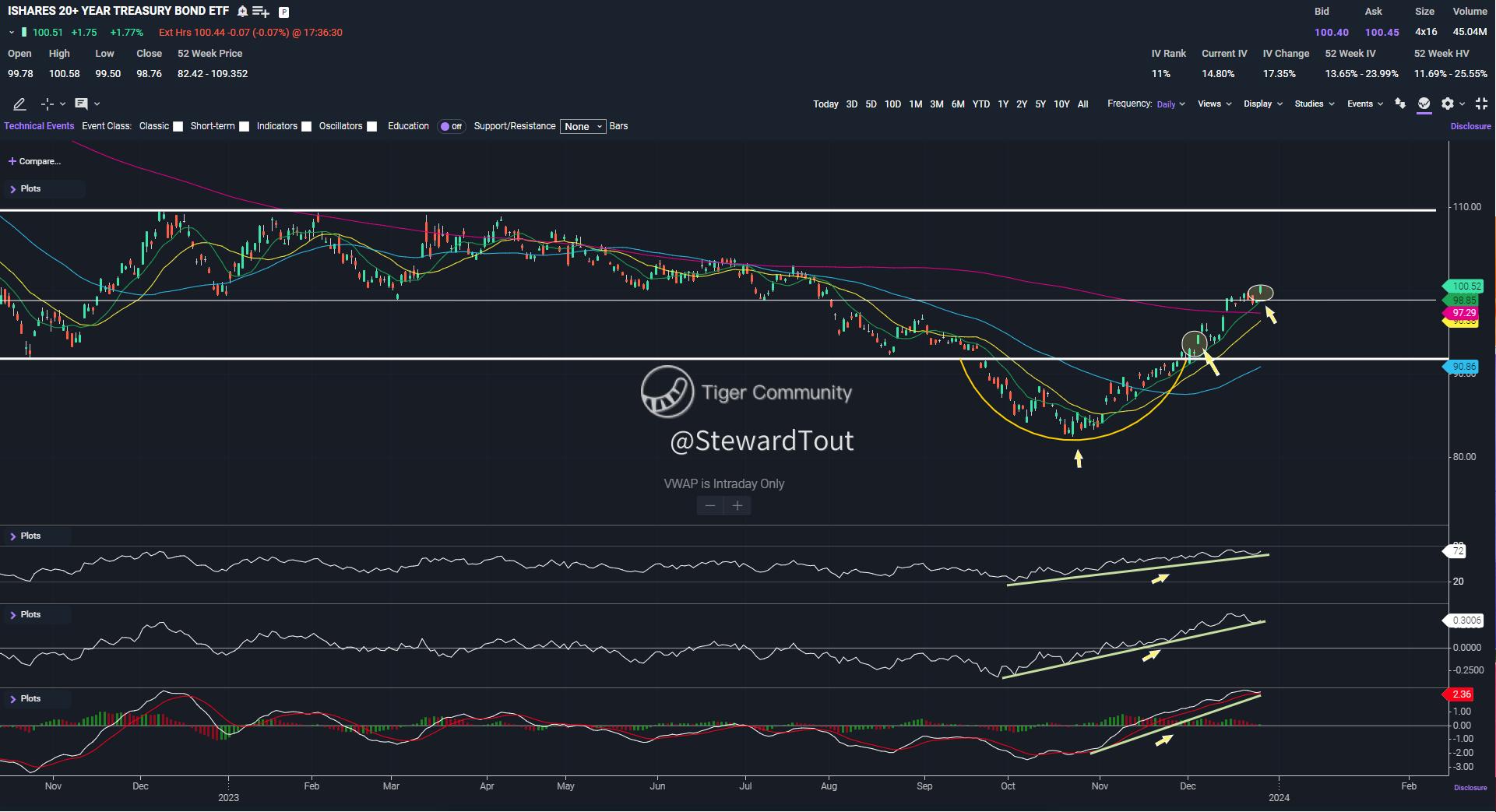
Task: Select the Today time range
Action: 825,104
